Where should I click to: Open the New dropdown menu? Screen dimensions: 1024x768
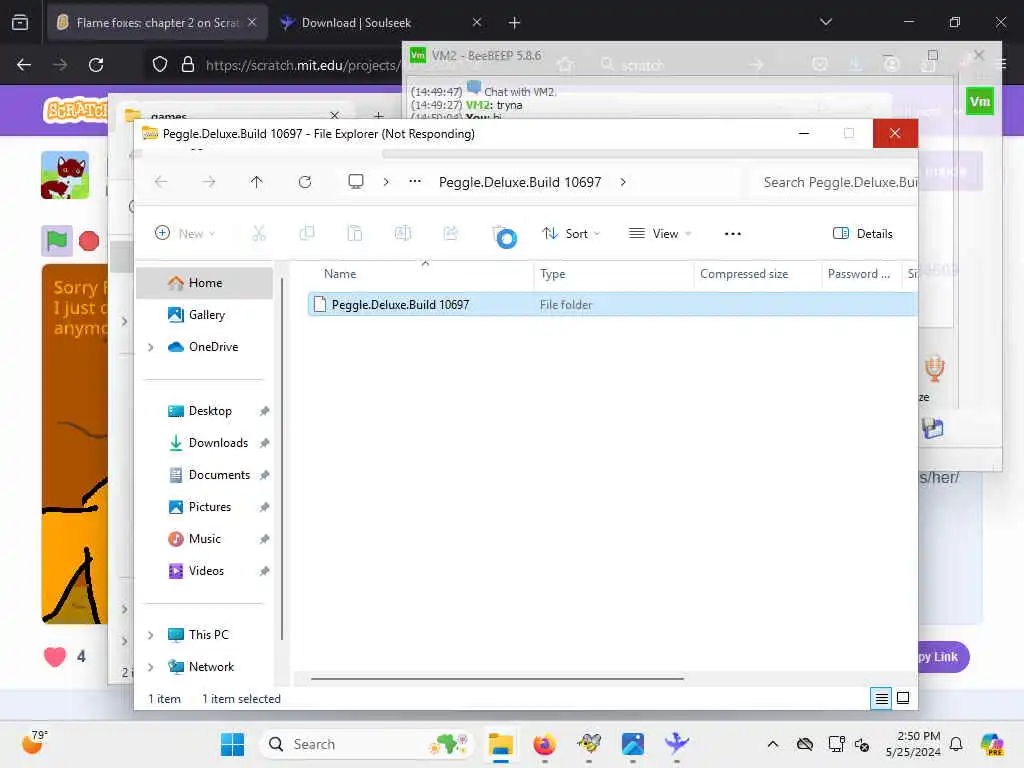(x=185, y=233)
